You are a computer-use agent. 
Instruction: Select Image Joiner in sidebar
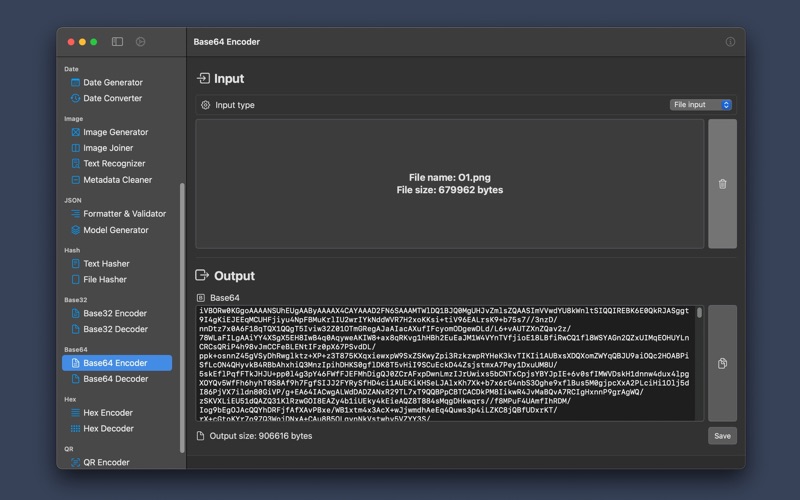click(108, 148)
